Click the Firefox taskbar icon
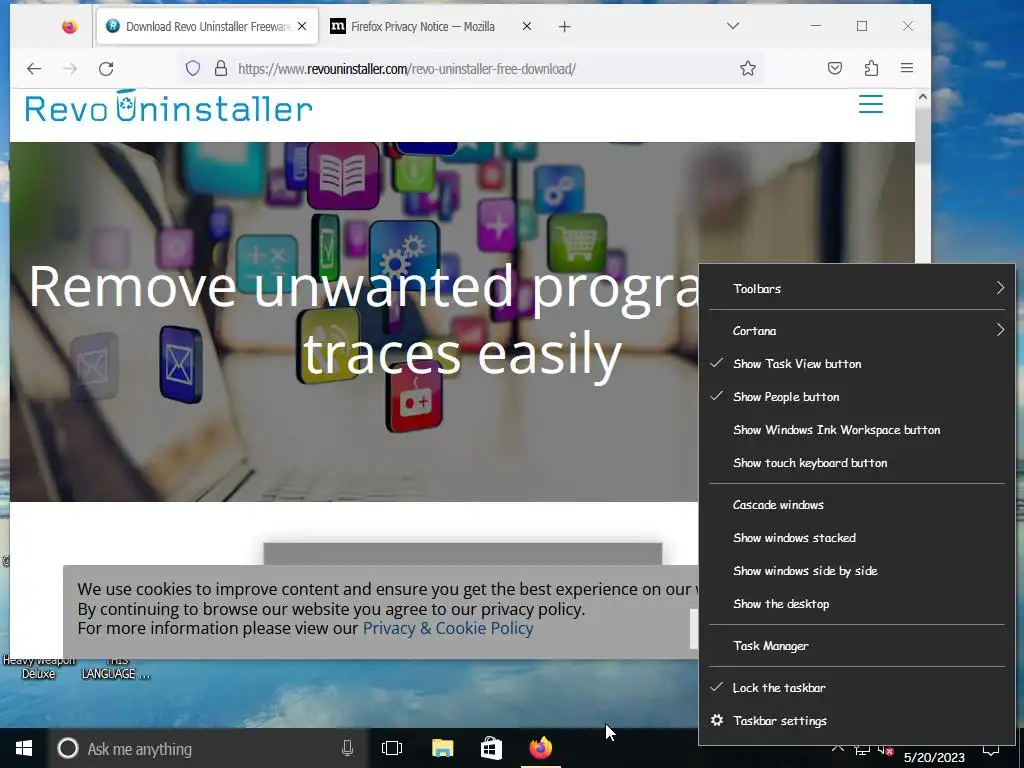1024x768 pixels. (541, 748)
